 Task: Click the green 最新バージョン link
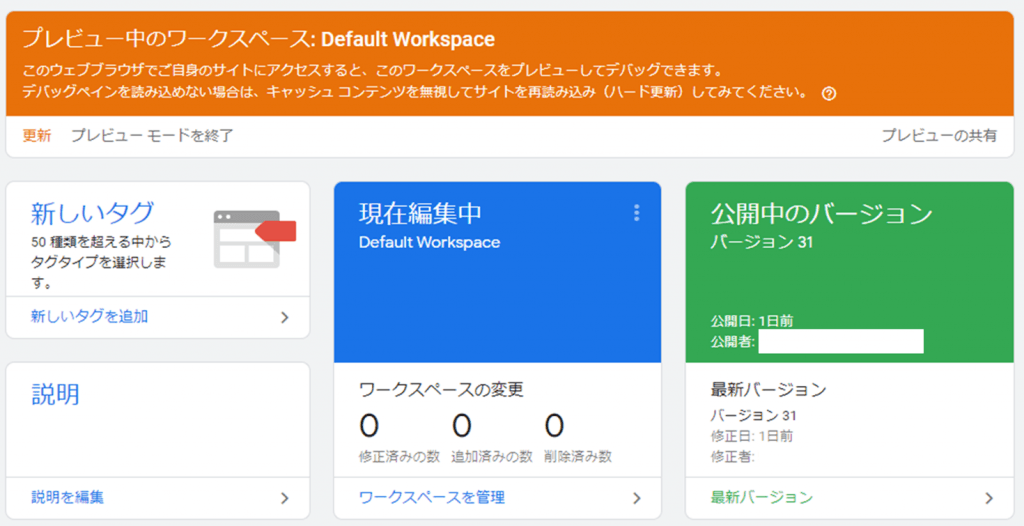[x=761, y=497]
